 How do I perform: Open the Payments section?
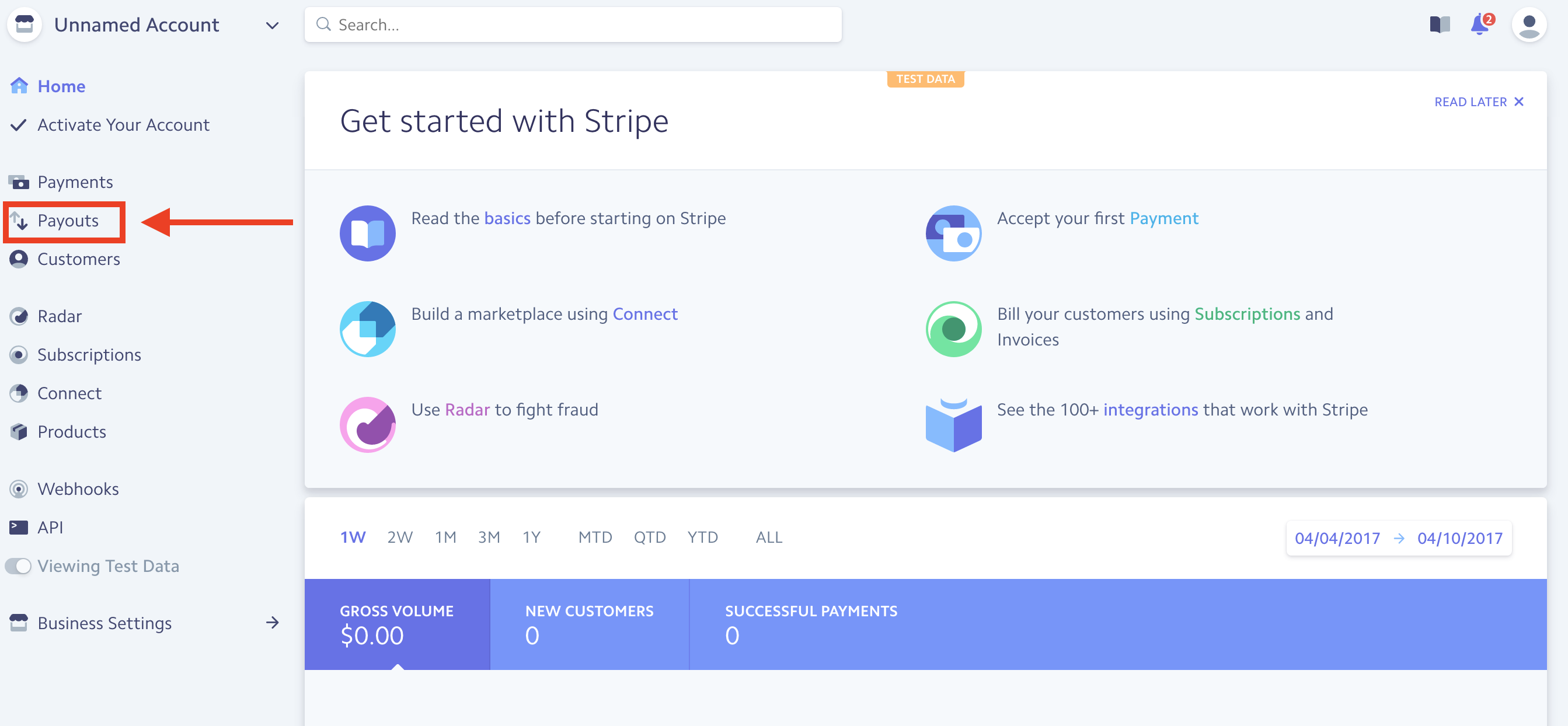75,182
